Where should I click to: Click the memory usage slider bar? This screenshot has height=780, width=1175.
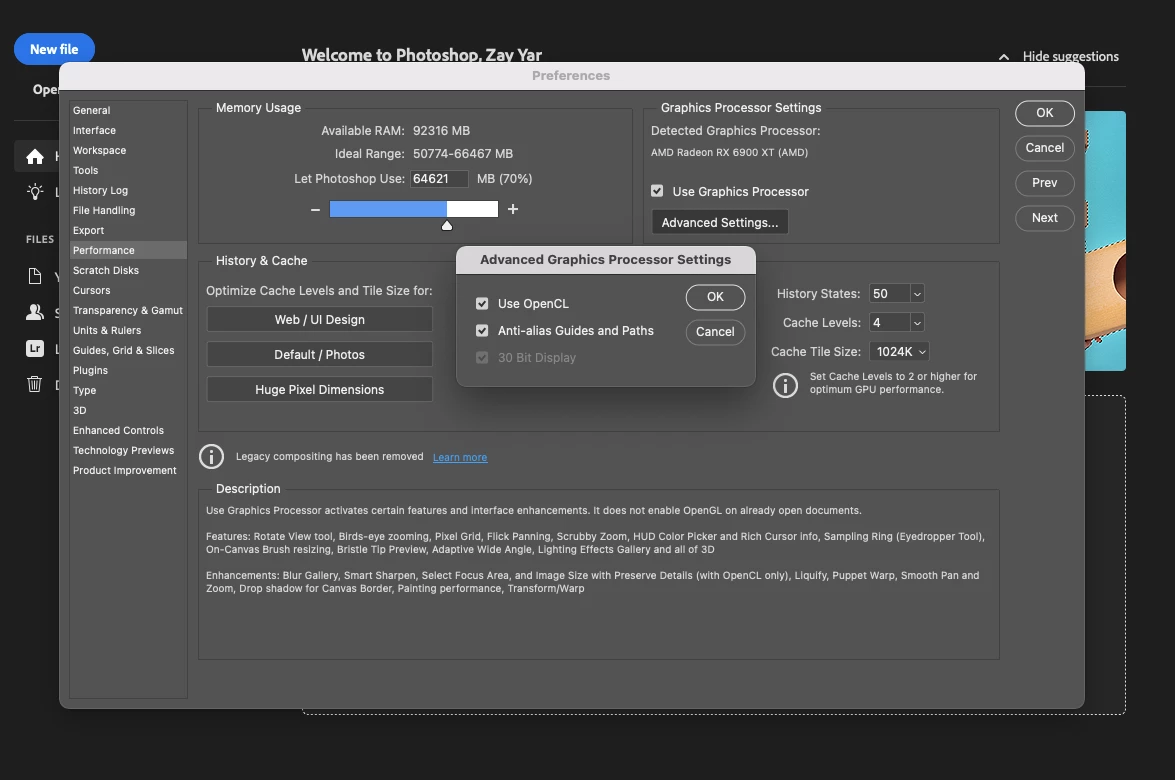click(414, 209)
